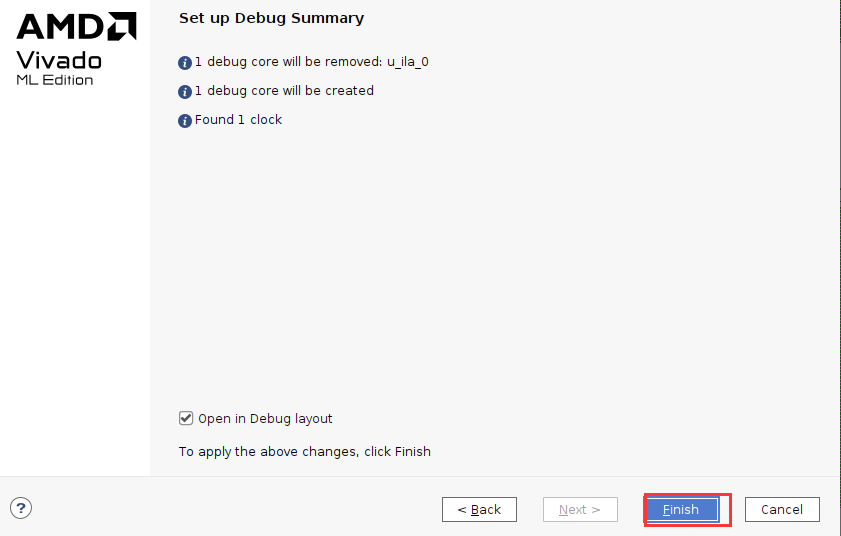Go to previous page with Back button
The image size is (841, 536).
coord(479,509)
